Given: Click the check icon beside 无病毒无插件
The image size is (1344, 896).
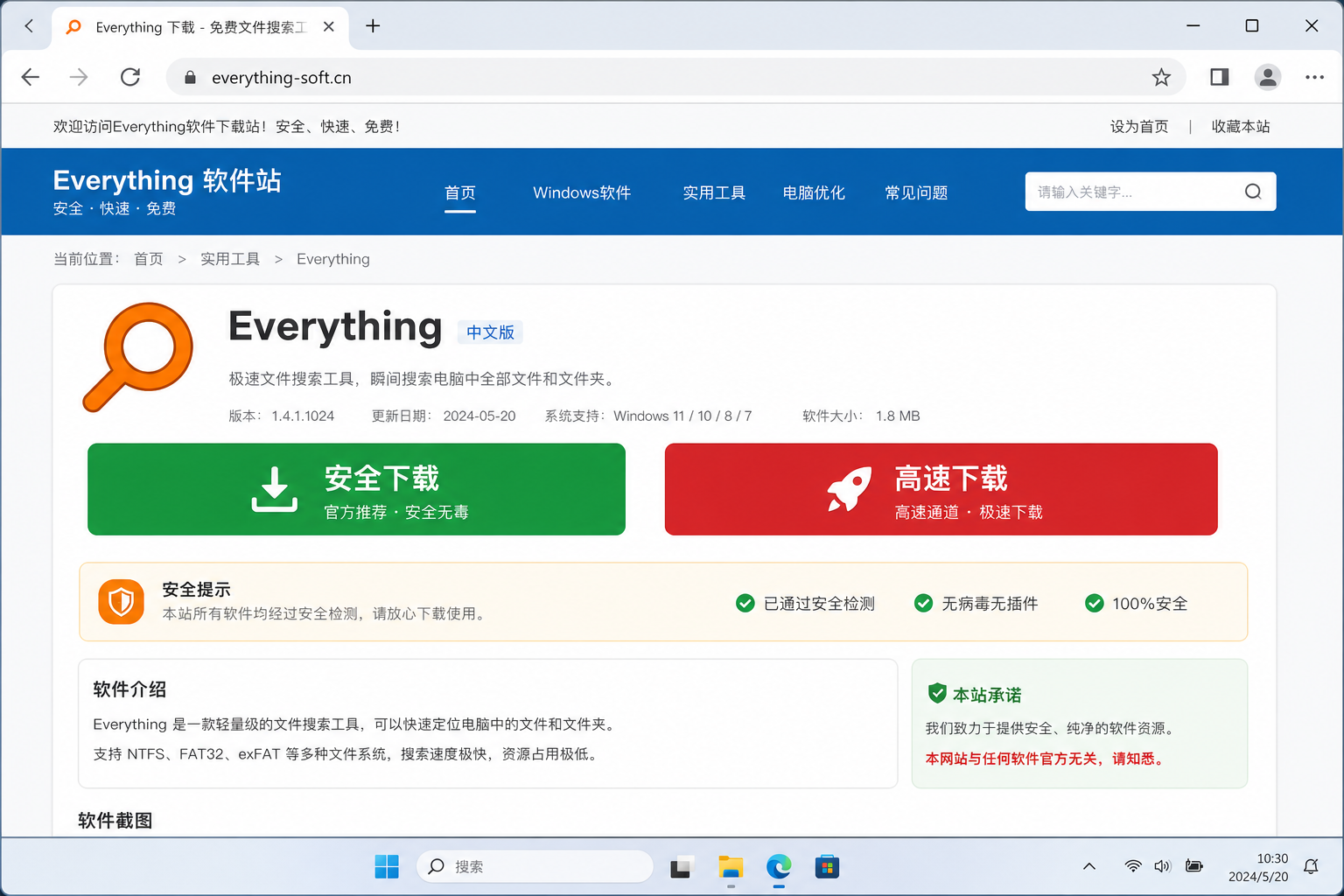Looking at the screenshot, I should point(923,603).
